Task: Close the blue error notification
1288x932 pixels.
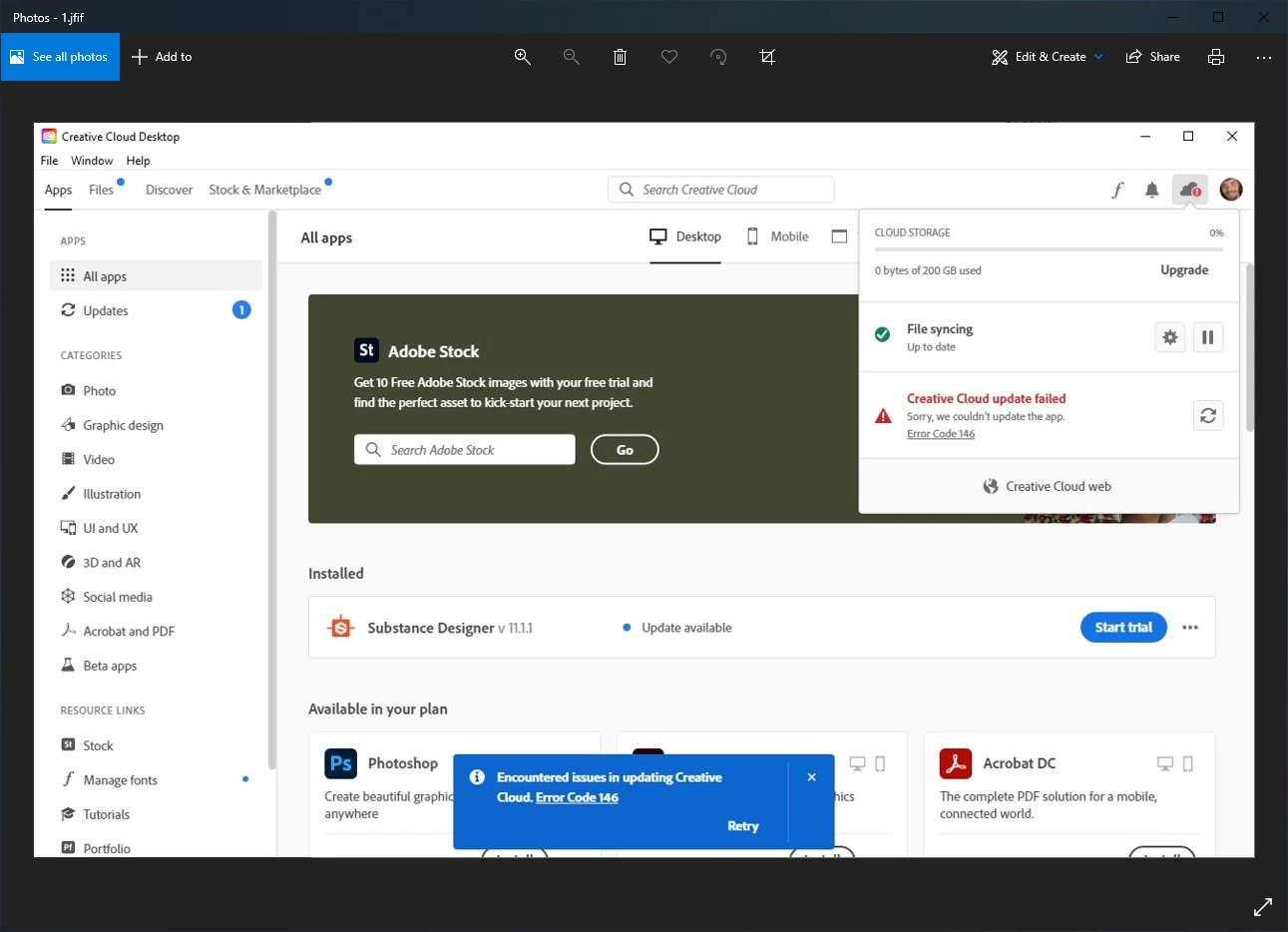Action: coord(812,777)
